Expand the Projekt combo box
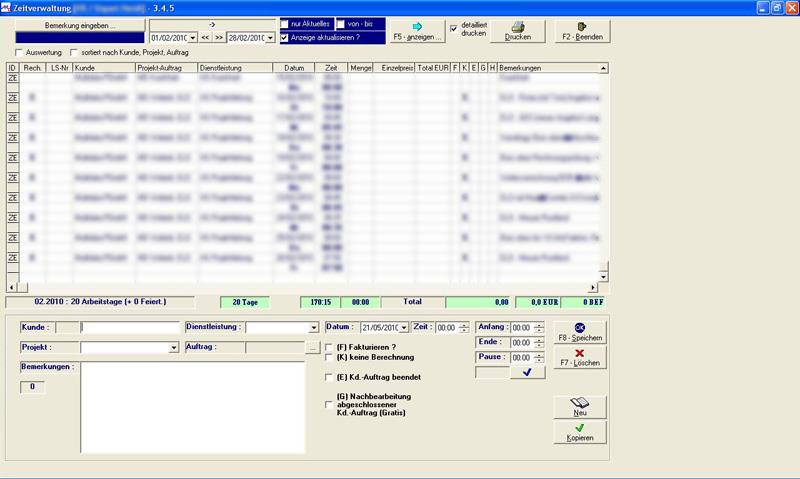Image resolution: width=800 pixels, height=479 pixels. pyautogui.click(x=174, y=348)
